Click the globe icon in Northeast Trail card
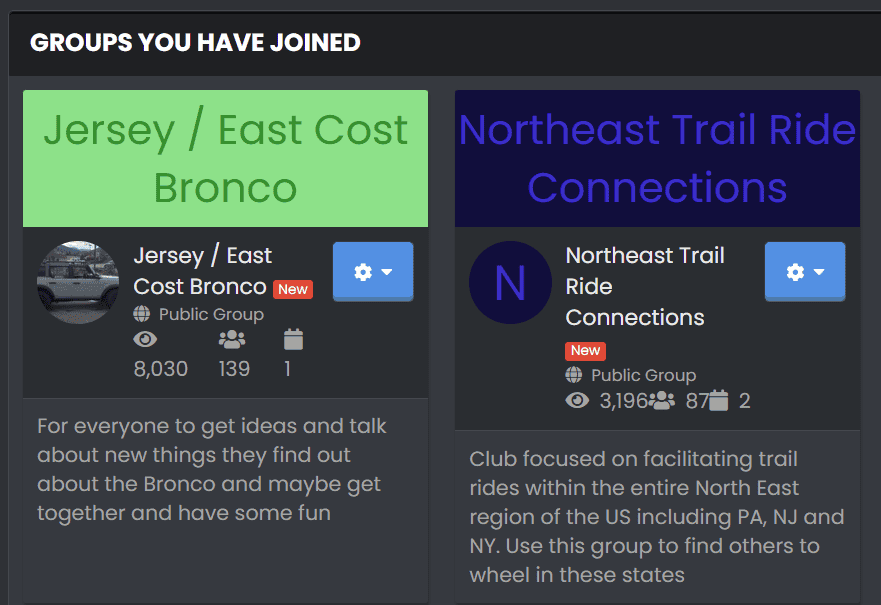This screenshot has width=881, height=605. click(x=574, y=375)
